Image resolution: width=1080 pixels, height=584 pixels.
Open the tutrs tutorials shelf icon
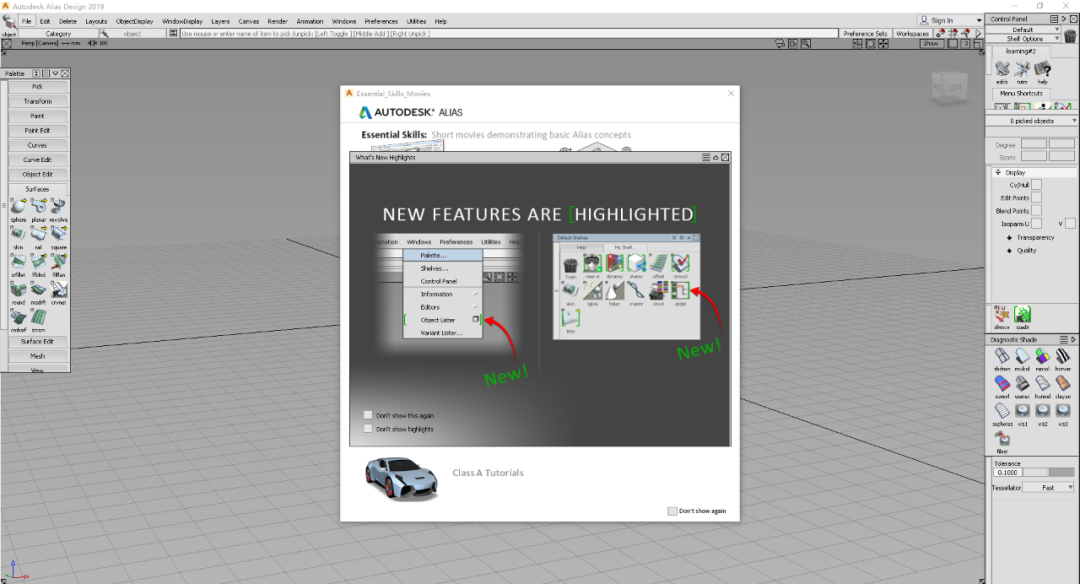coord(1022,69)
